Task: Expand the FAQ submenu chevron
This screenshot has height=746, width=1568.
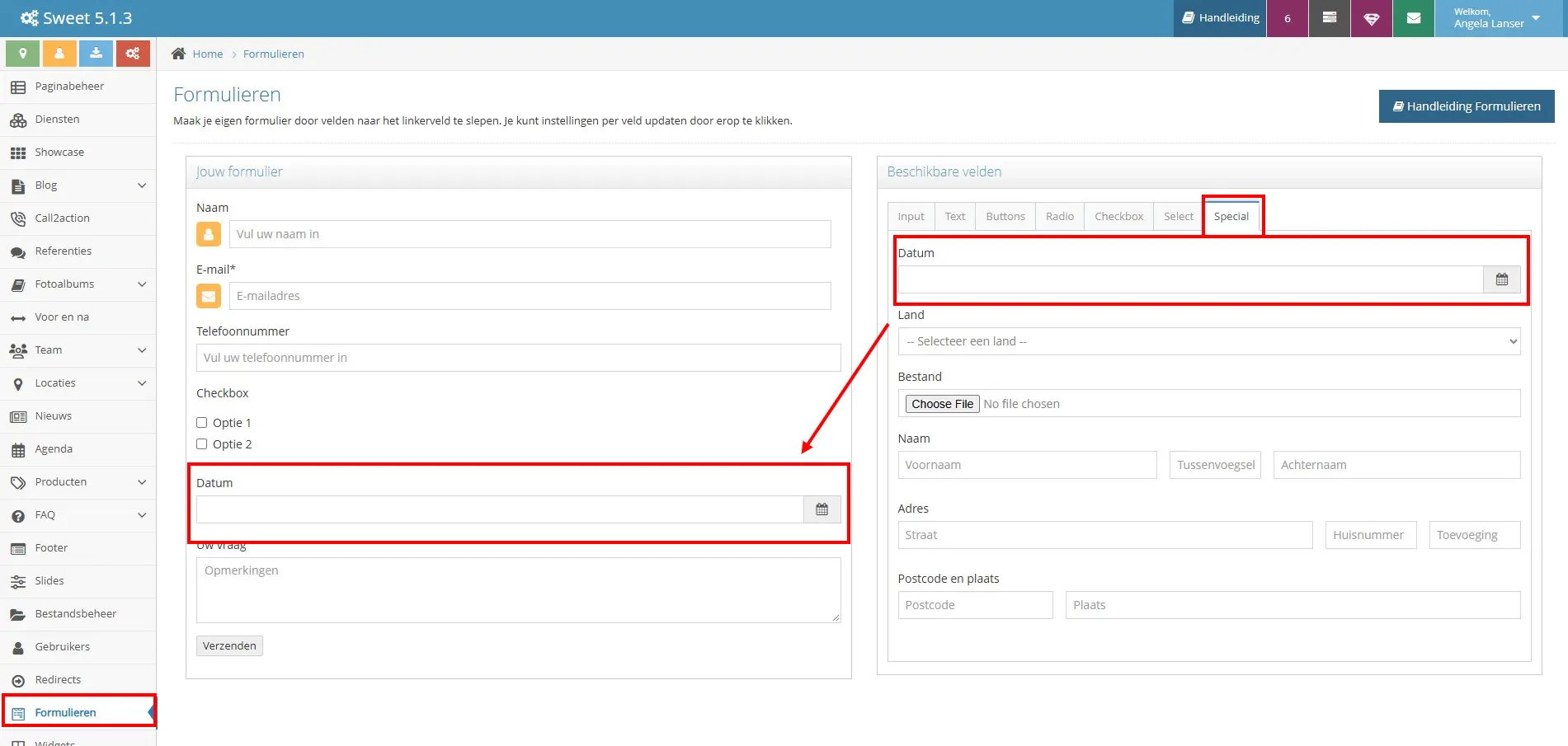Action: point(142,515)
